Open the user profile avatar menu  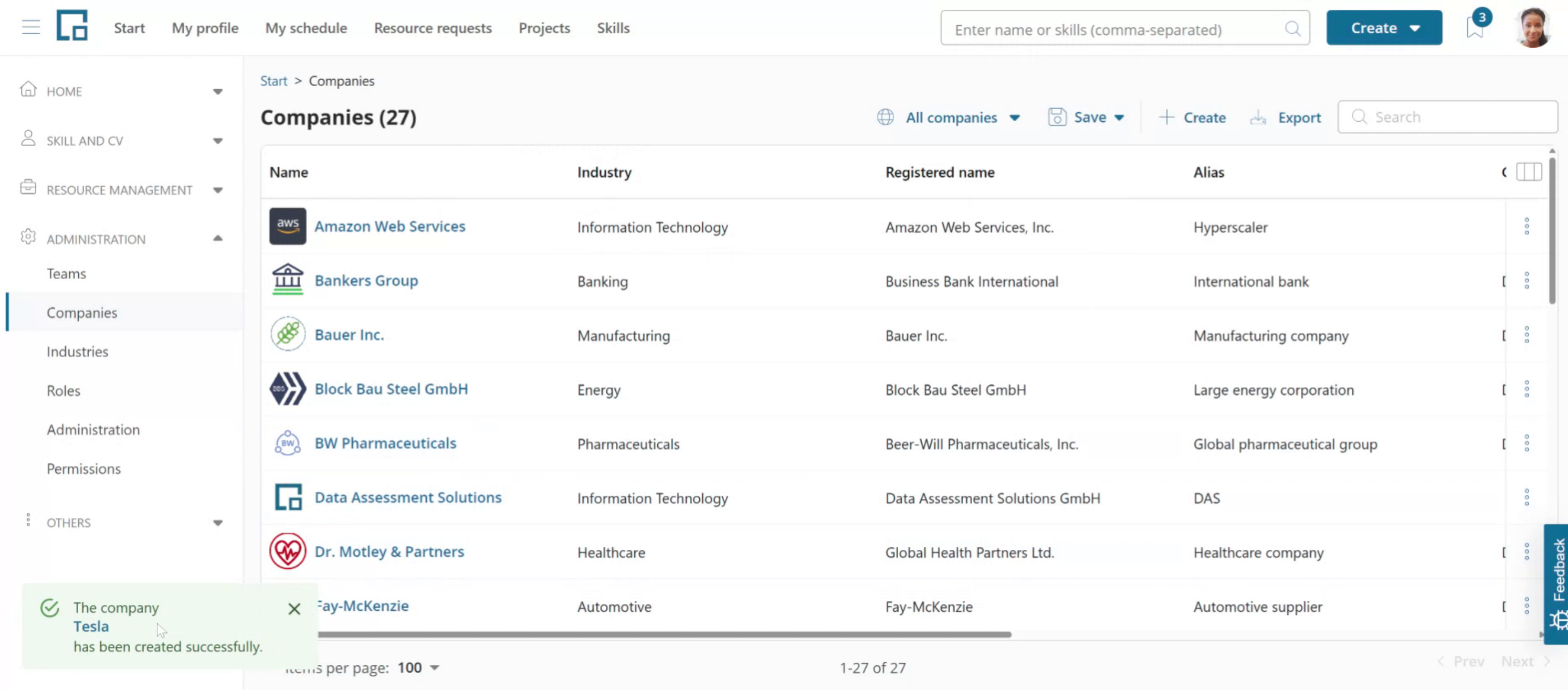[x=1533, y=27]
